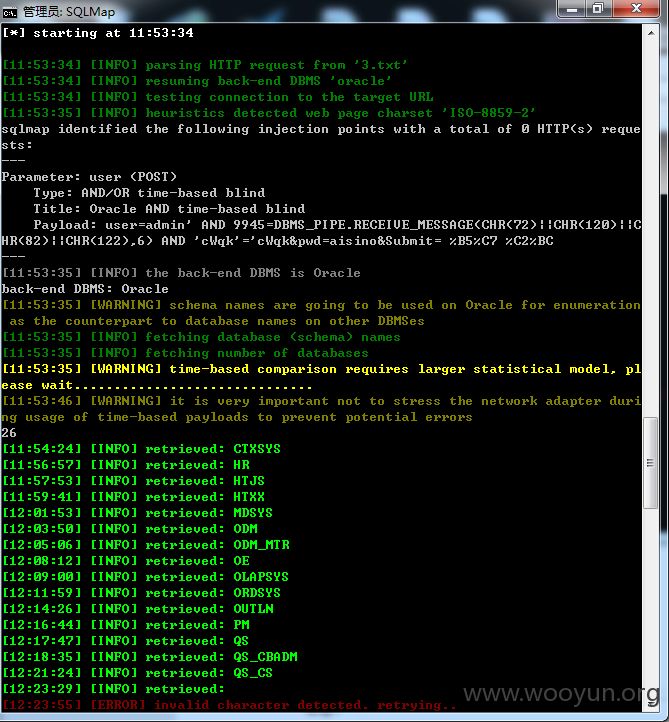Click 'the back-end DBMS is Oracle' info line

(181, 273)
